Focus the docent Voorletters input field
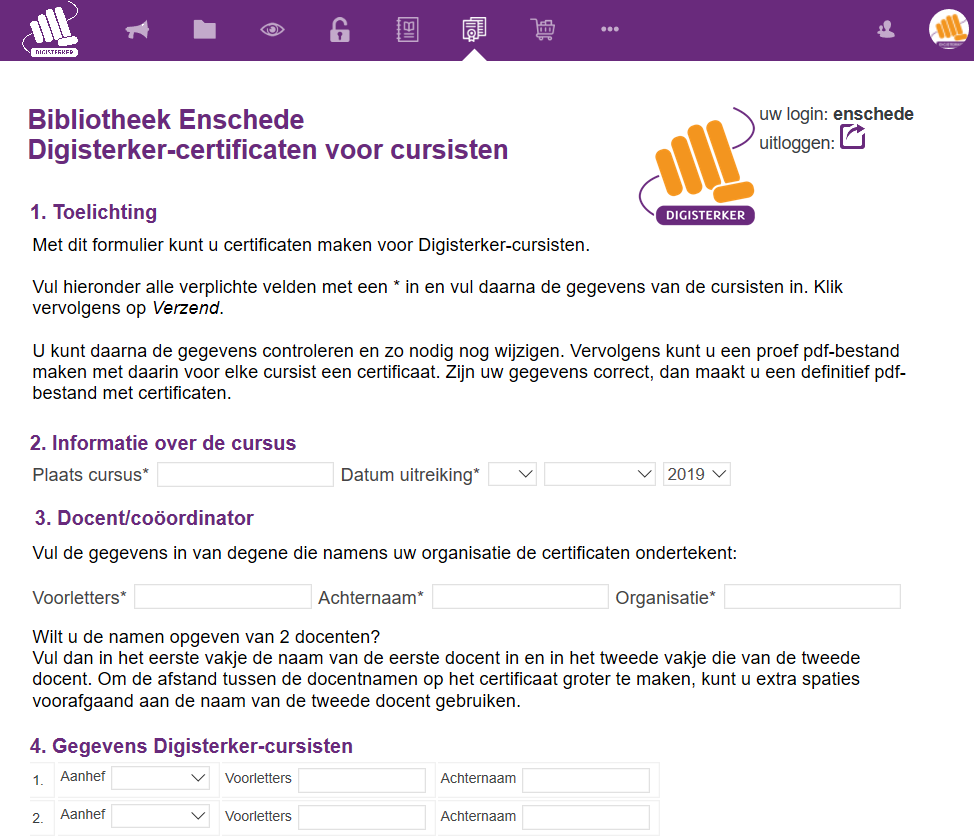Viewport: 974px width, 837px height. tap(223, 597)
